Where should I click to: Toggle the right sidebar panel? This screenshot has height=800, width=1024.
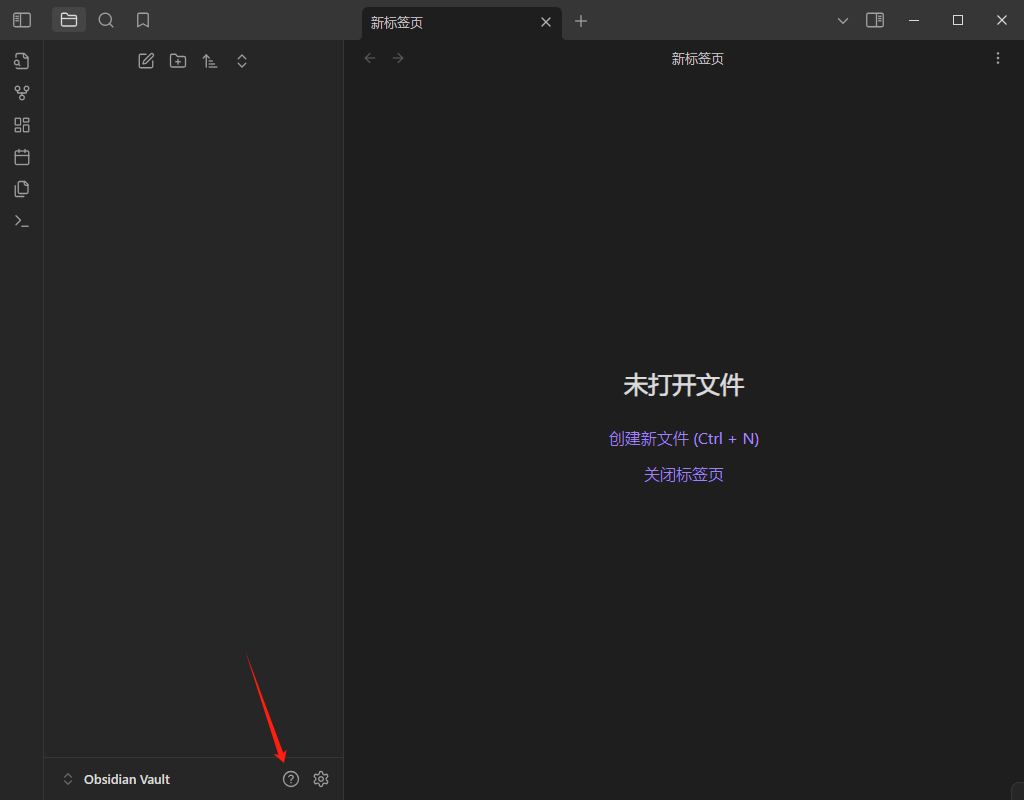click(x=875, y=20)
